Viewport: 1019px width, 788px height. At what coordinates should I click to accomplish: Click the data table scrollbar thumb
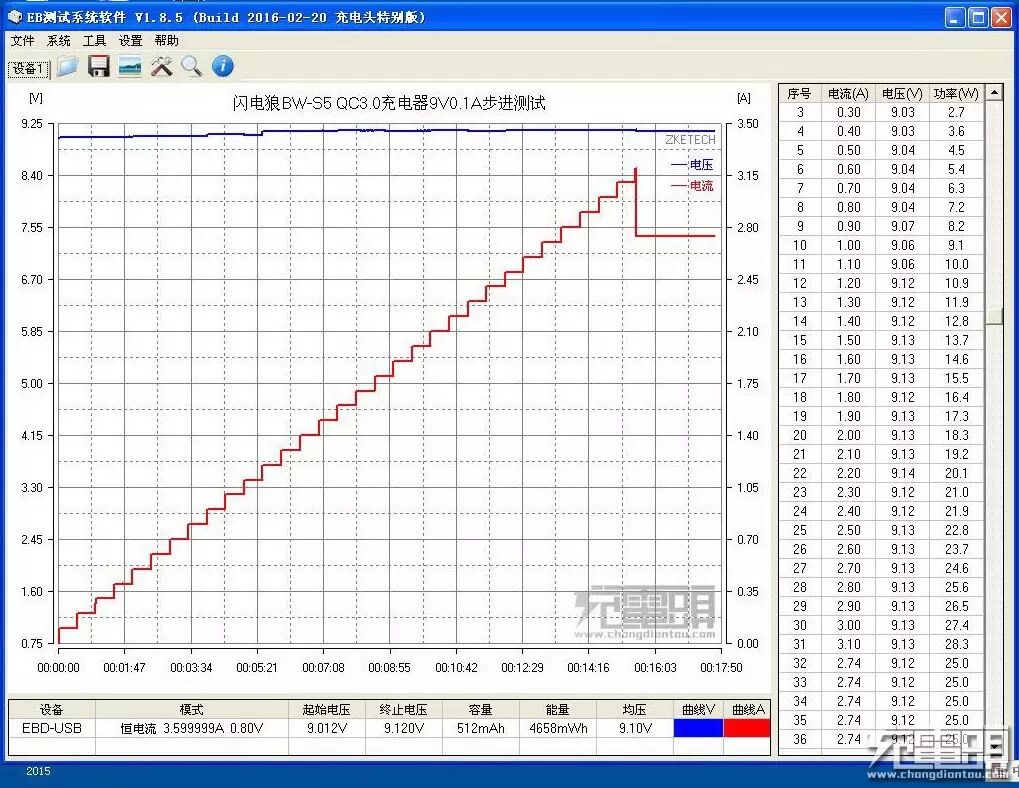tap(994, 316)
